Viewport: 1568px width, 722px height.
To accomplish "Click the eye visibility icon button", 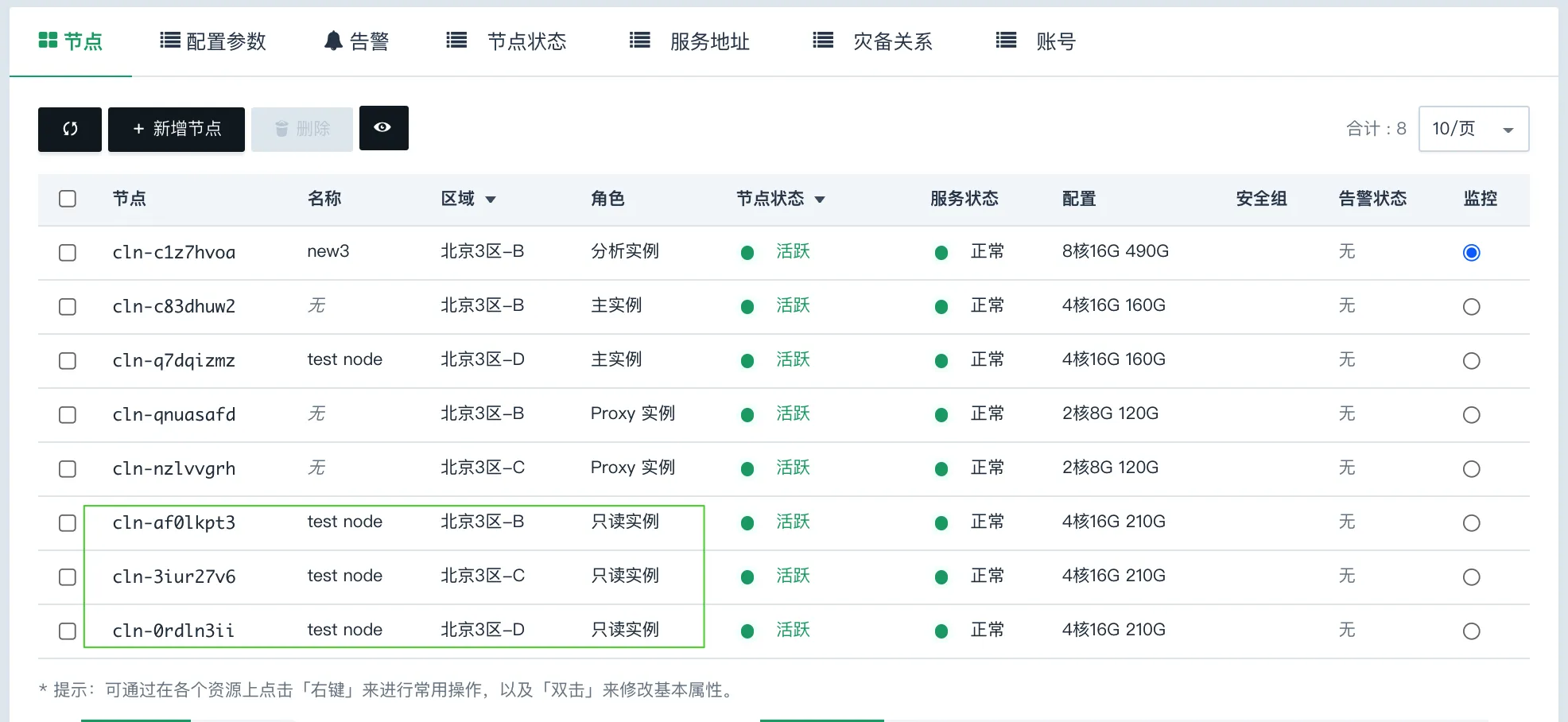I will click(383, 127).
